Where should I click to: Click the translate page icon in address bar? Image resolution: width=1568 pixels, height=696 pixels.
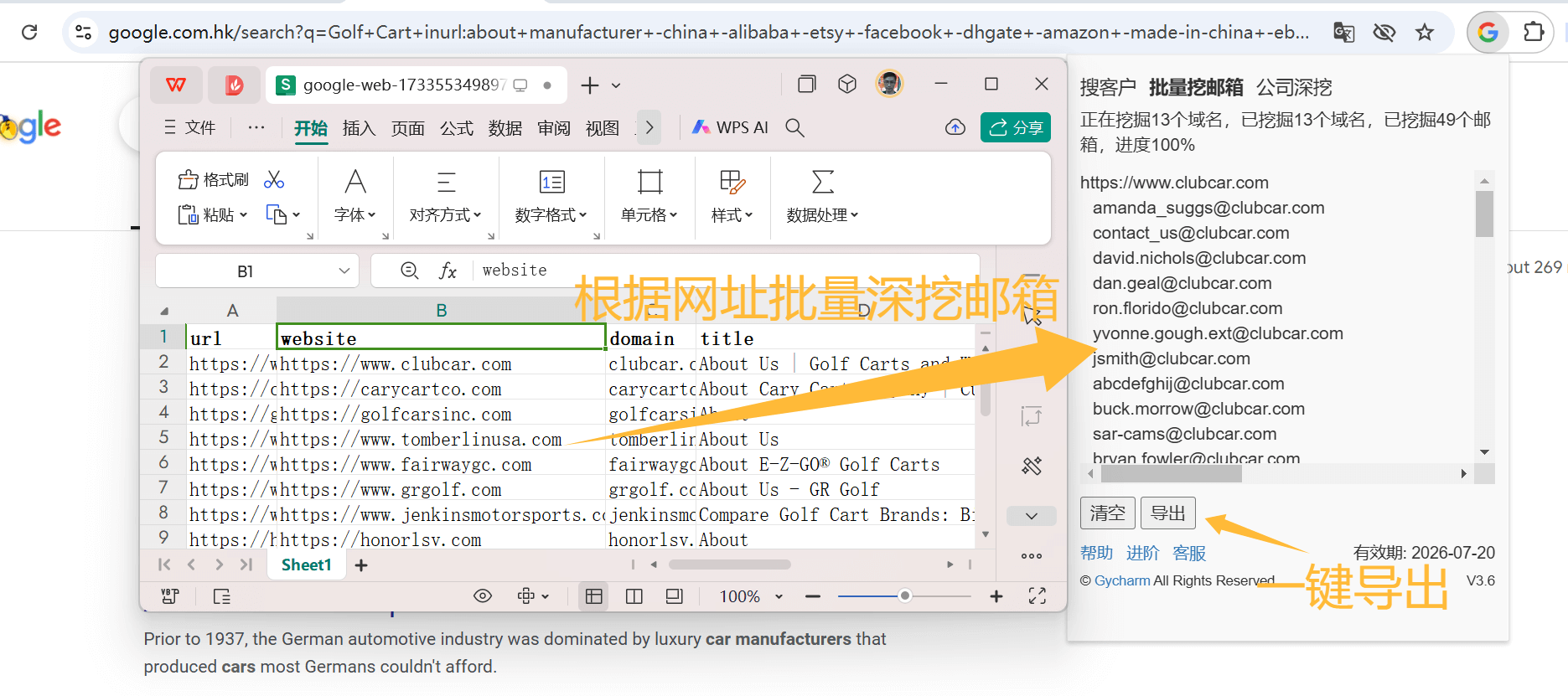(1343, 32)
